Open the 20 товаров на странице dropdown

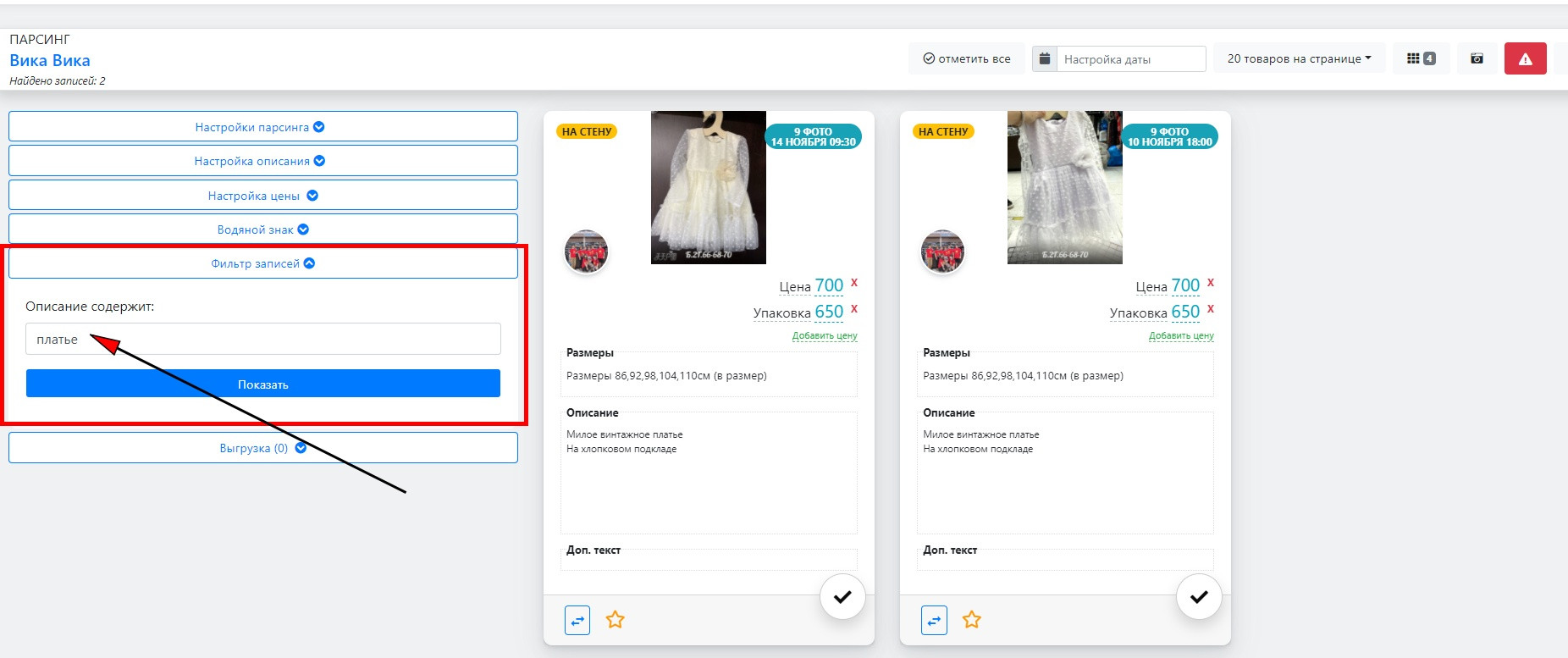1299,58
